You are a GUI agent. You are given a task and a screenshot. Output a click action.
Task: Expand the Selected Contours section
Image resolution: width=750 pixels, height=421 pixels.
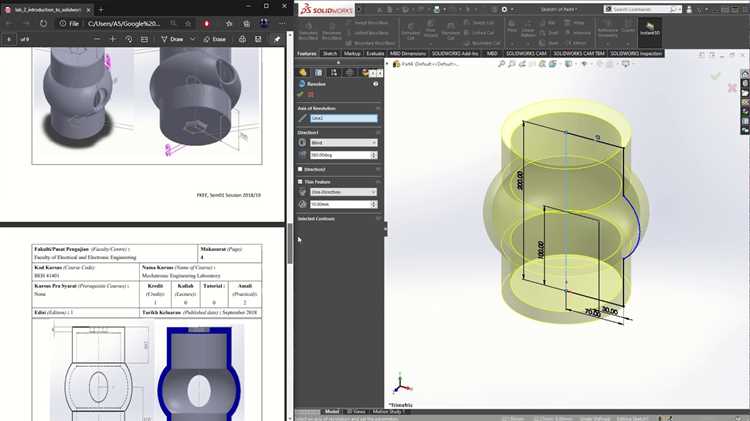click(x=378, y=219)
